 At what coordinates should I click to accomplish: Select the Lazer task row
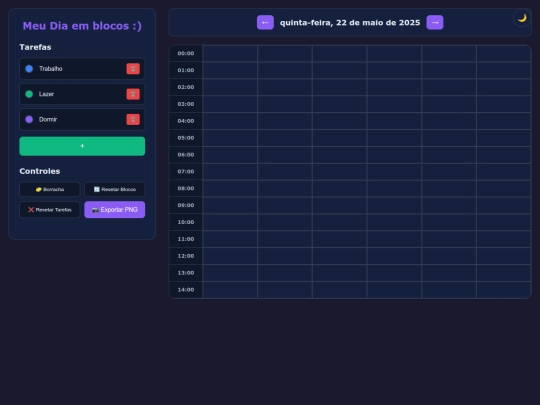(82, 94)
